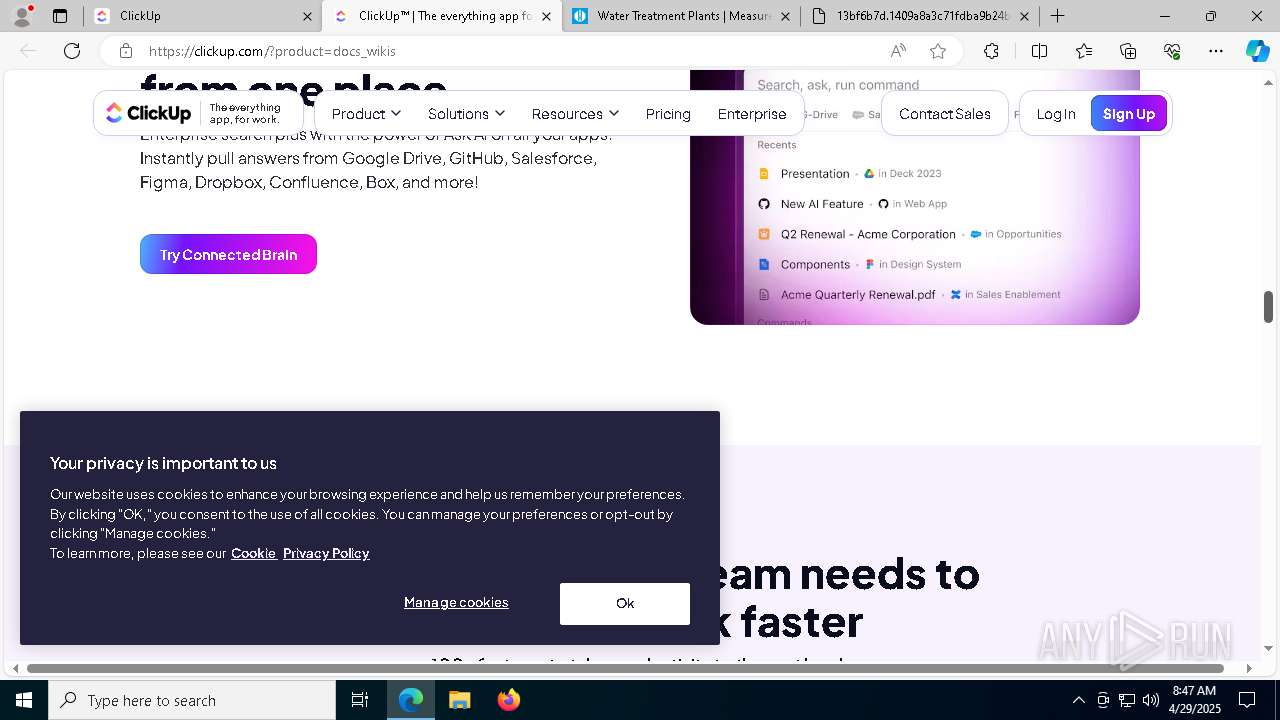
Task: Expand the Resources dropdown menu
Action: [x=575, y=114]
